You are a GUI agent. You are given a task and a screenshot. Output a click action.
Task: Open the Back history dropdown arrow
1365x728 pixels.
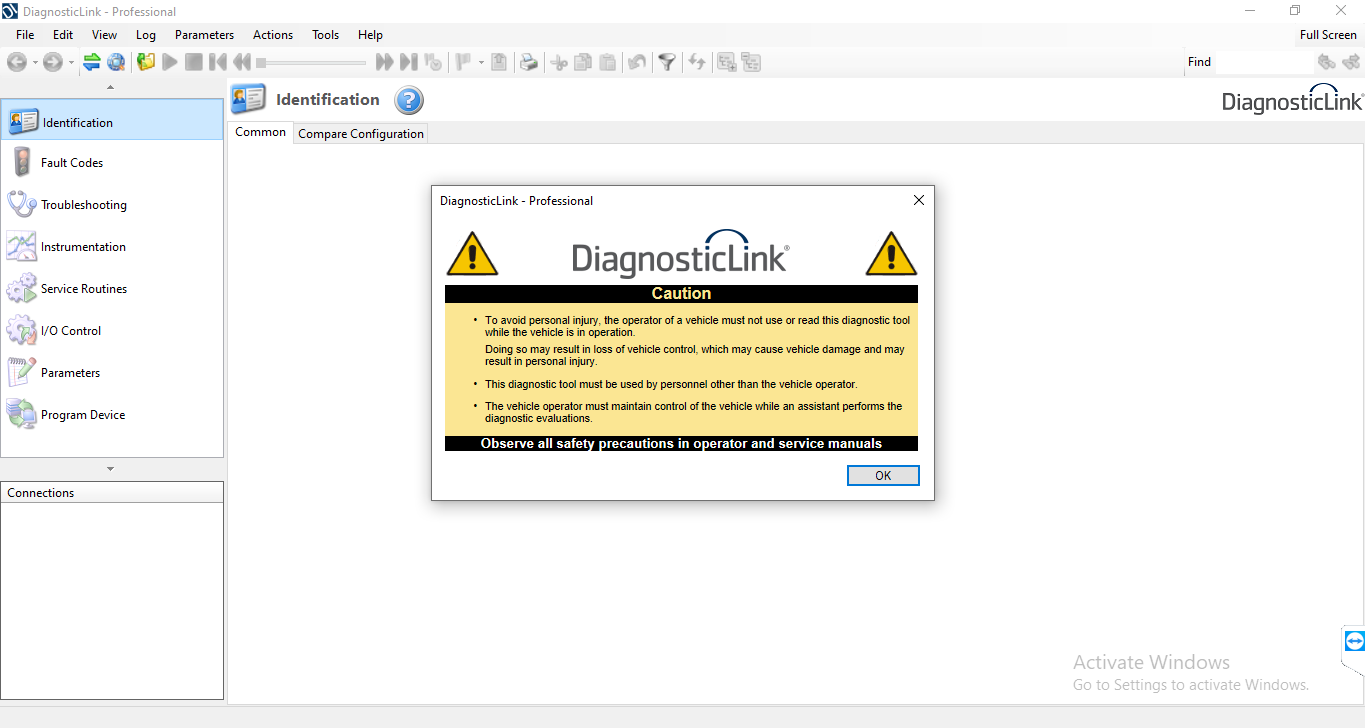pos(34,62)
